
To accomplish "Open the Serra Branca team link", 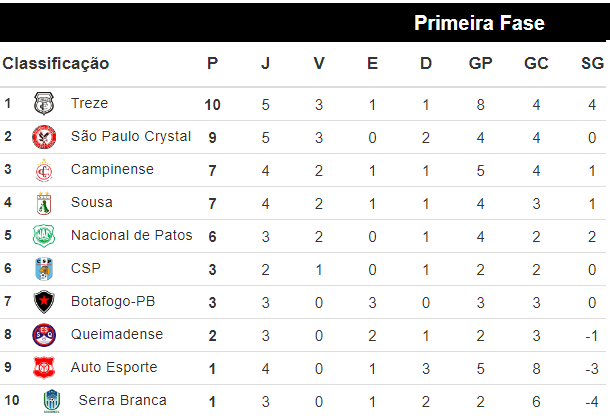I will (x=122, y=400).
